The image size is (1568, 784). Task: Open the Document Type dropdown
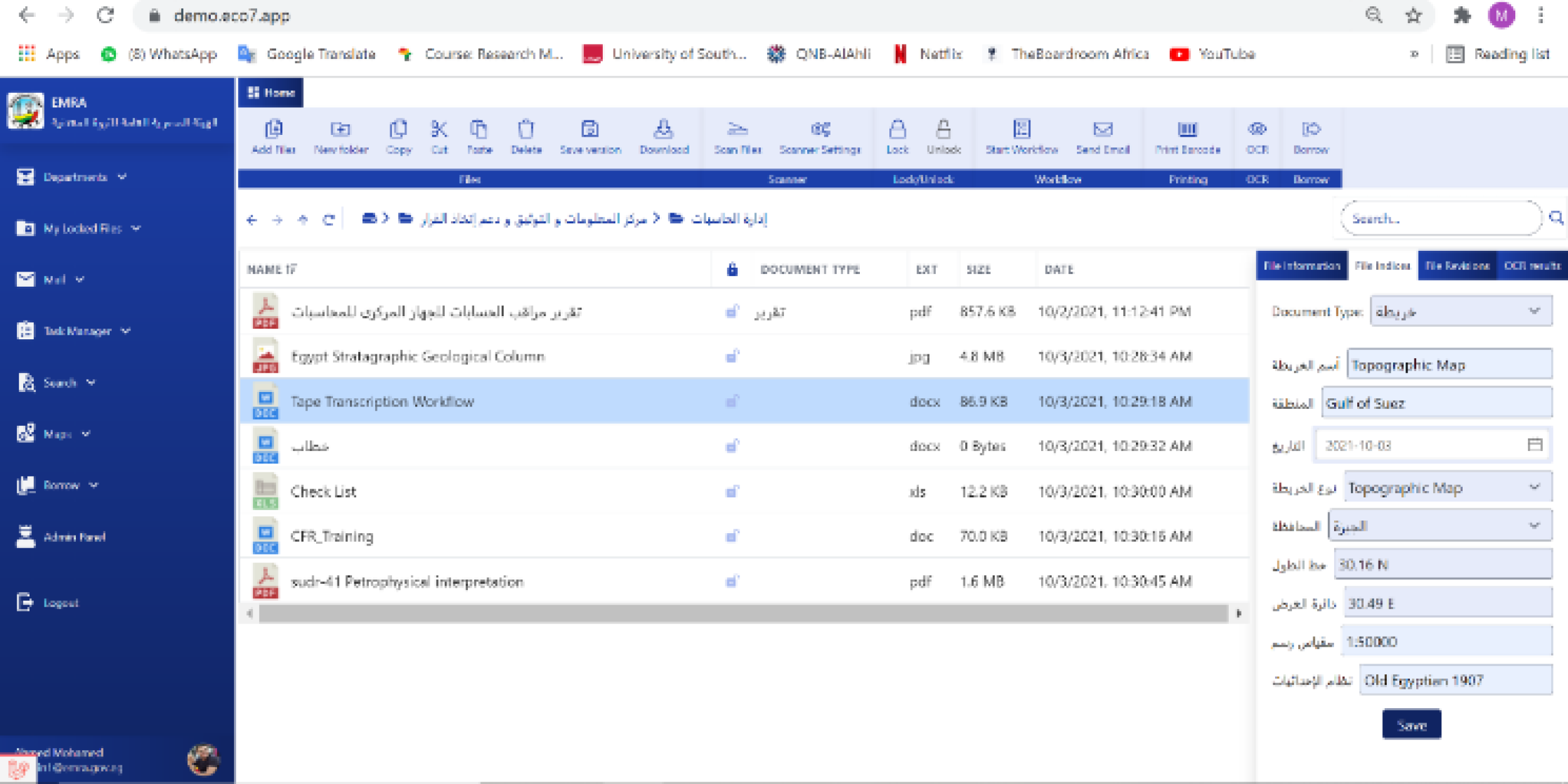(1461, 312)
